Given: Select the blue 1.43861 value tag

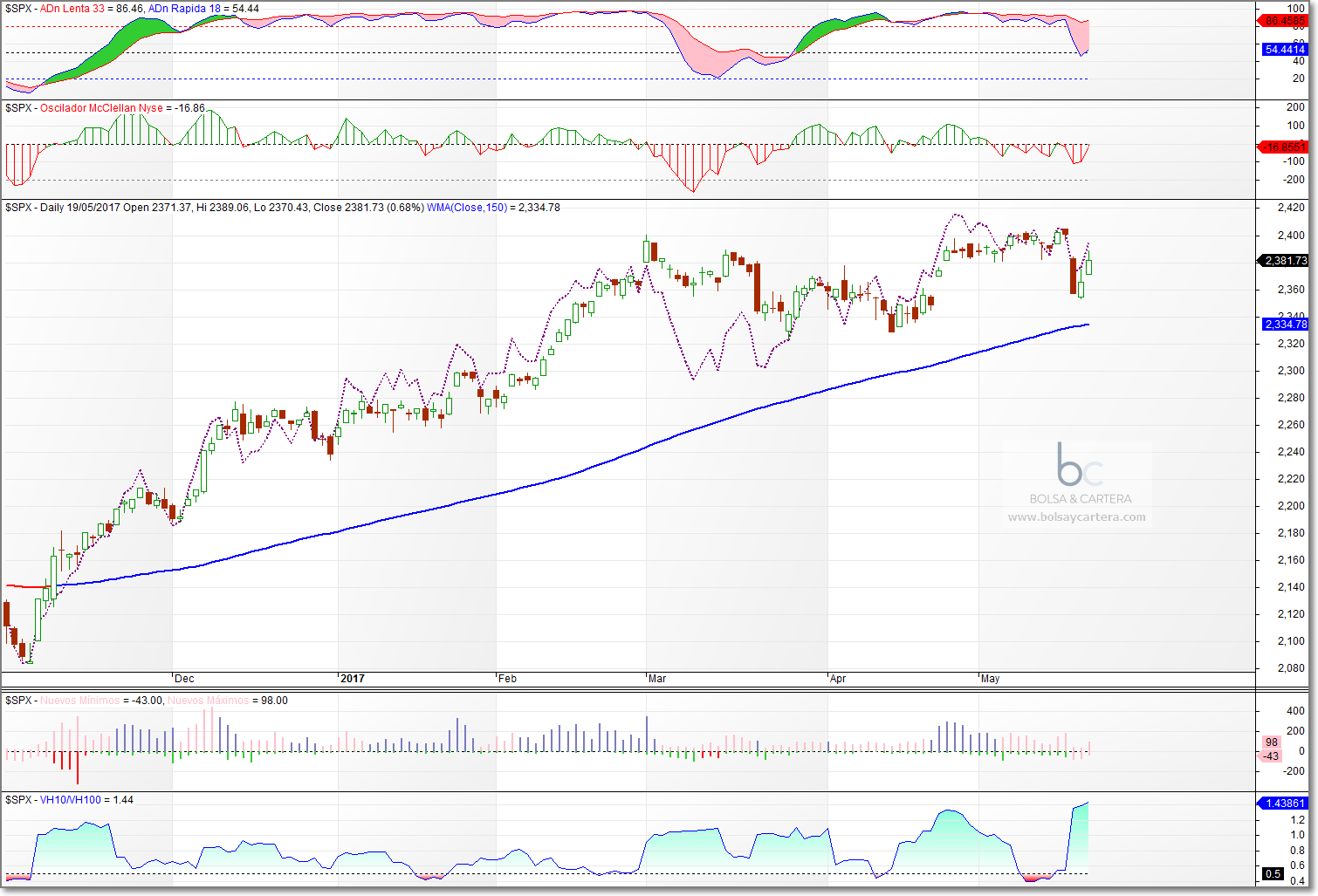Looking at the screenshot, I should point(1285,804).
